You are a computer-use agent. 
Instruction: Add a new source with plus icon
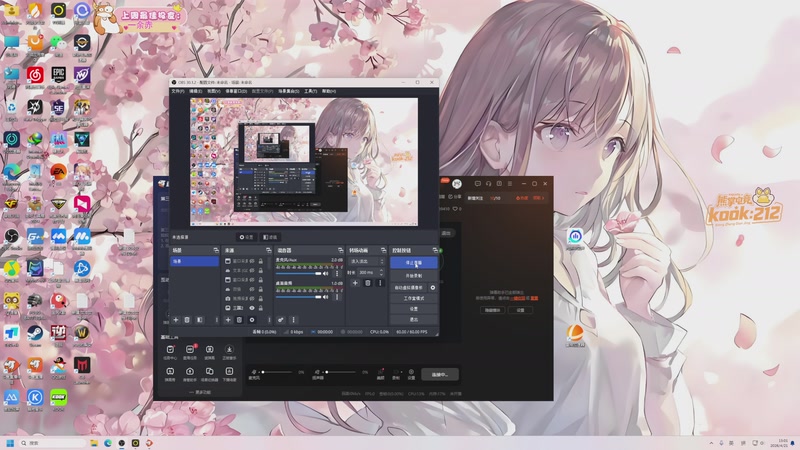[x=228, y=320]
